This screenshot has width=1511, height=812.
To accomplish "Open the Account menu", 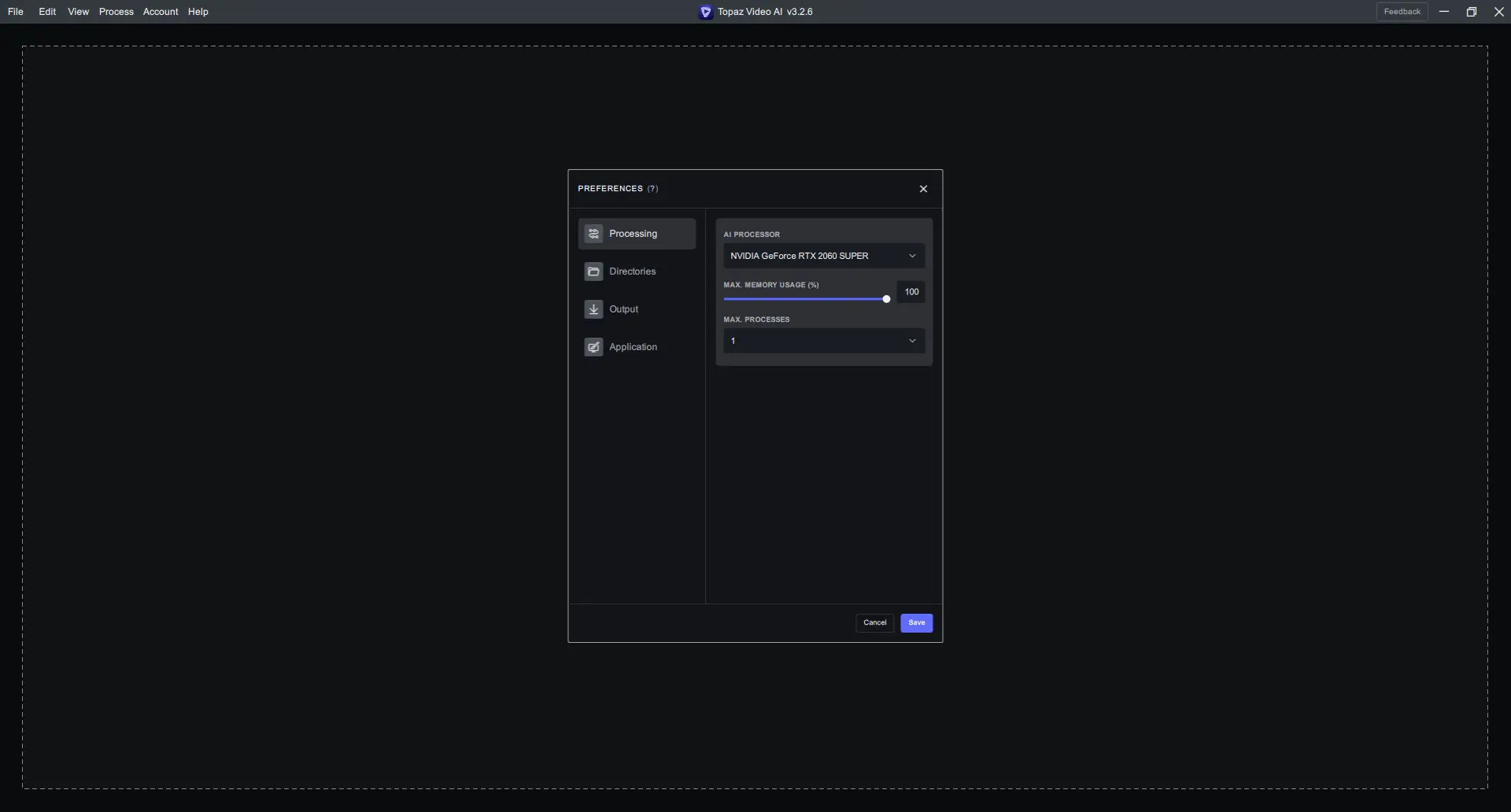I will 161,12.
